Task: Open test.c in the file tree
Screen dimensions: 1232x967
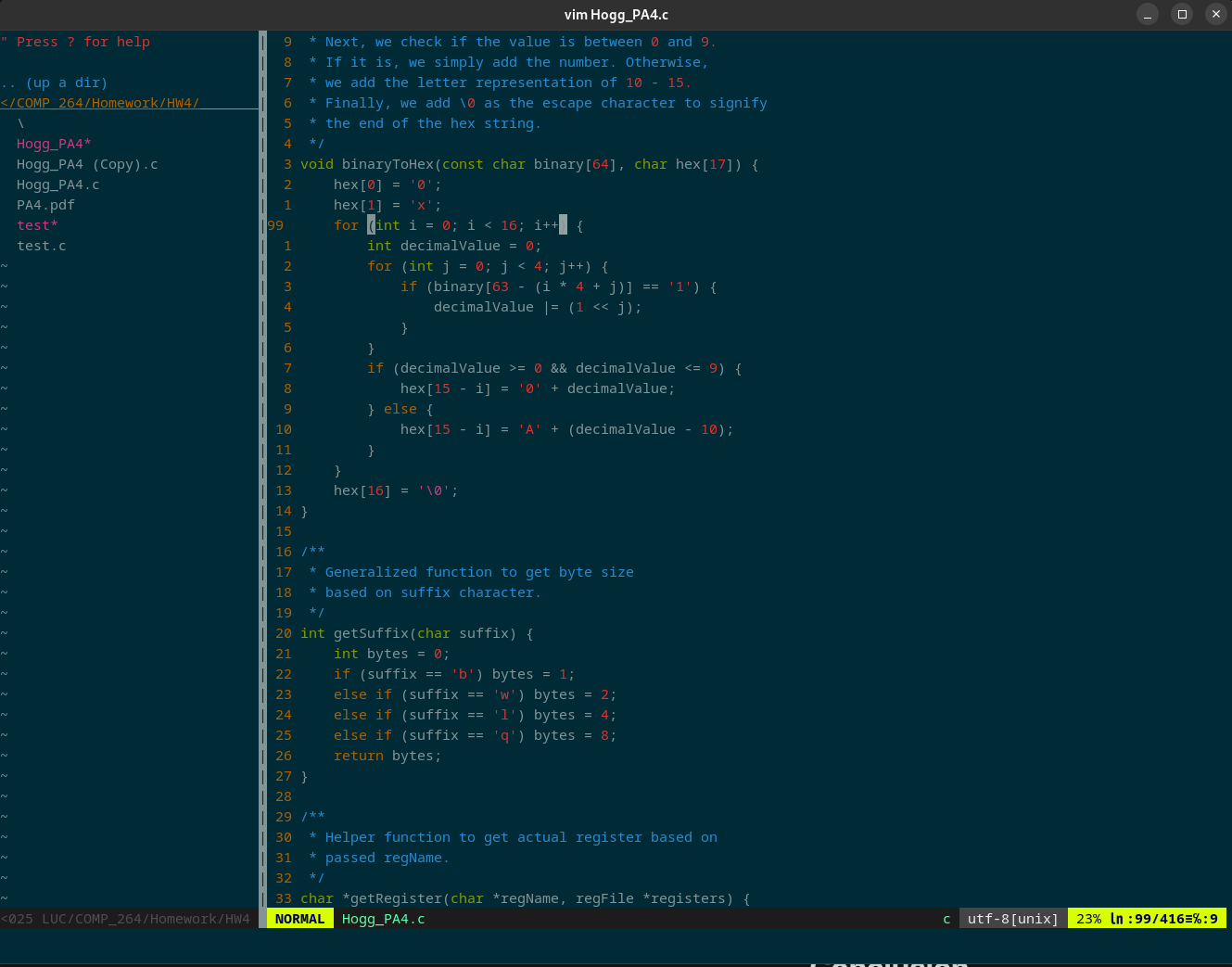Action: (41, 246)
